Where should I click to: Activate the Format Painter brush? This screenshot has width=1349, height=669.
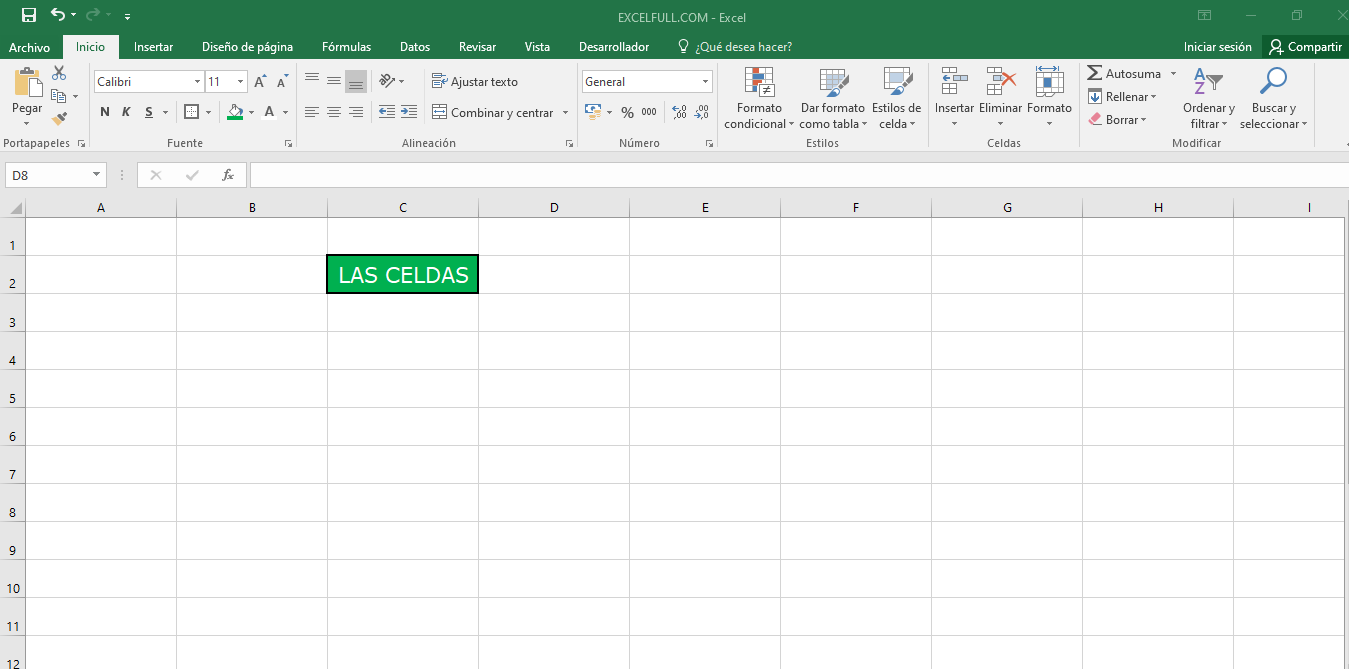click(x=59, y=118)
